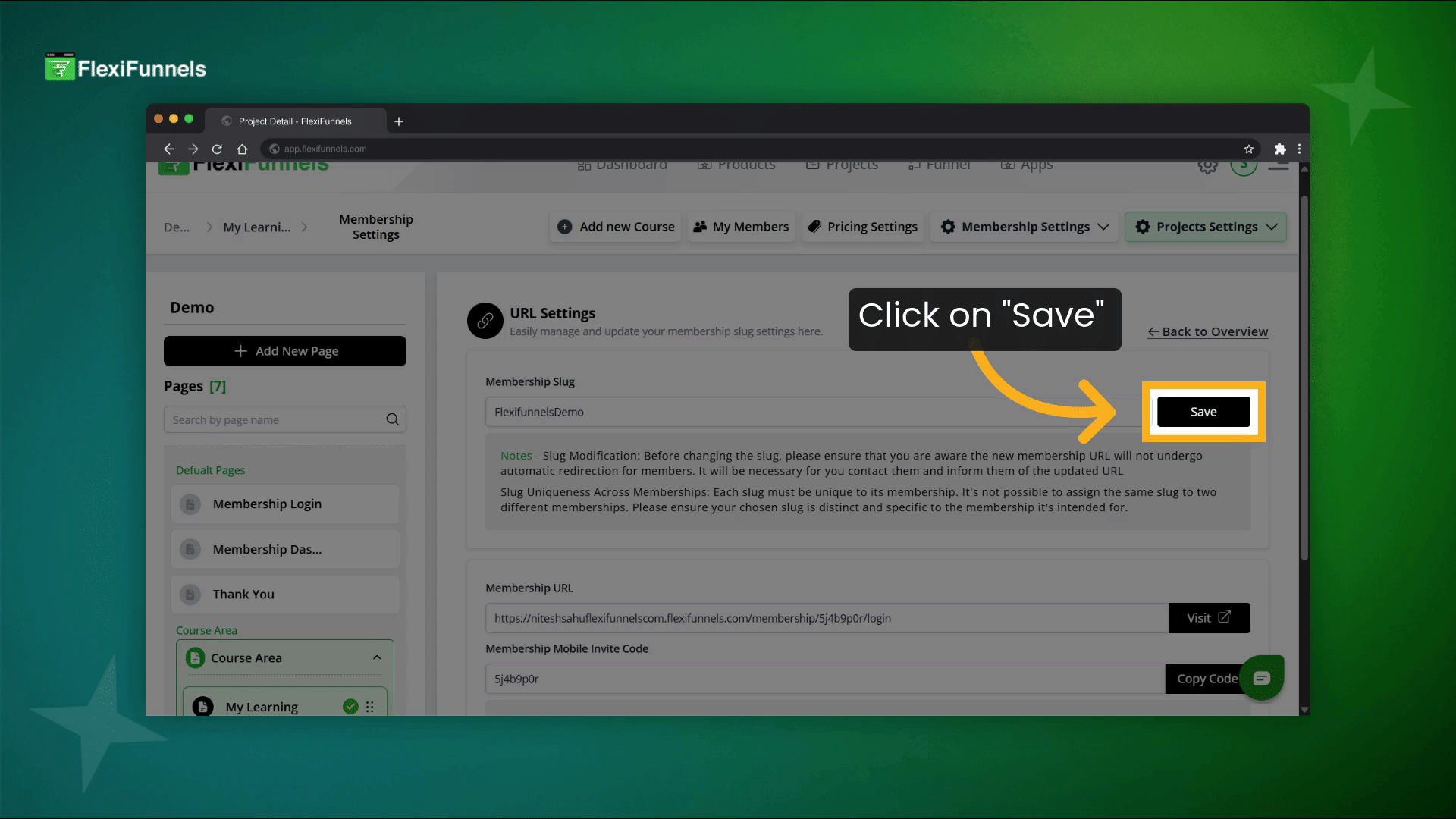1456x819 pixels.
Task: Click the Back to Overview link
Action: 1208,332
